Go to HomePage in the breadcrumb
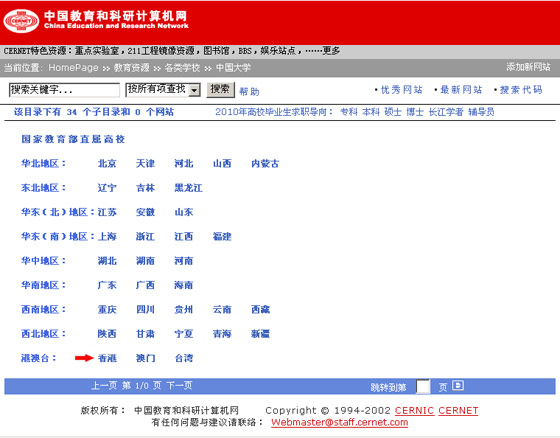 tap(73, 68)
